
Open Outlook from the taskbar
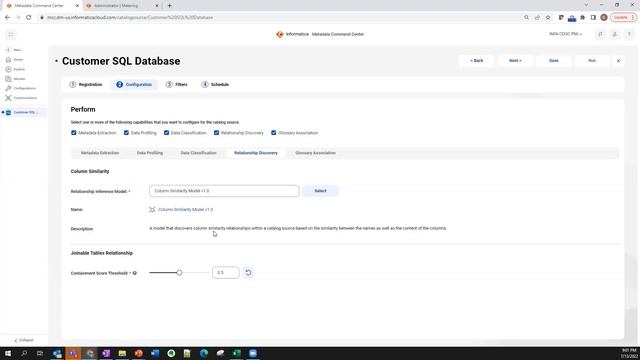pos(57,353)
